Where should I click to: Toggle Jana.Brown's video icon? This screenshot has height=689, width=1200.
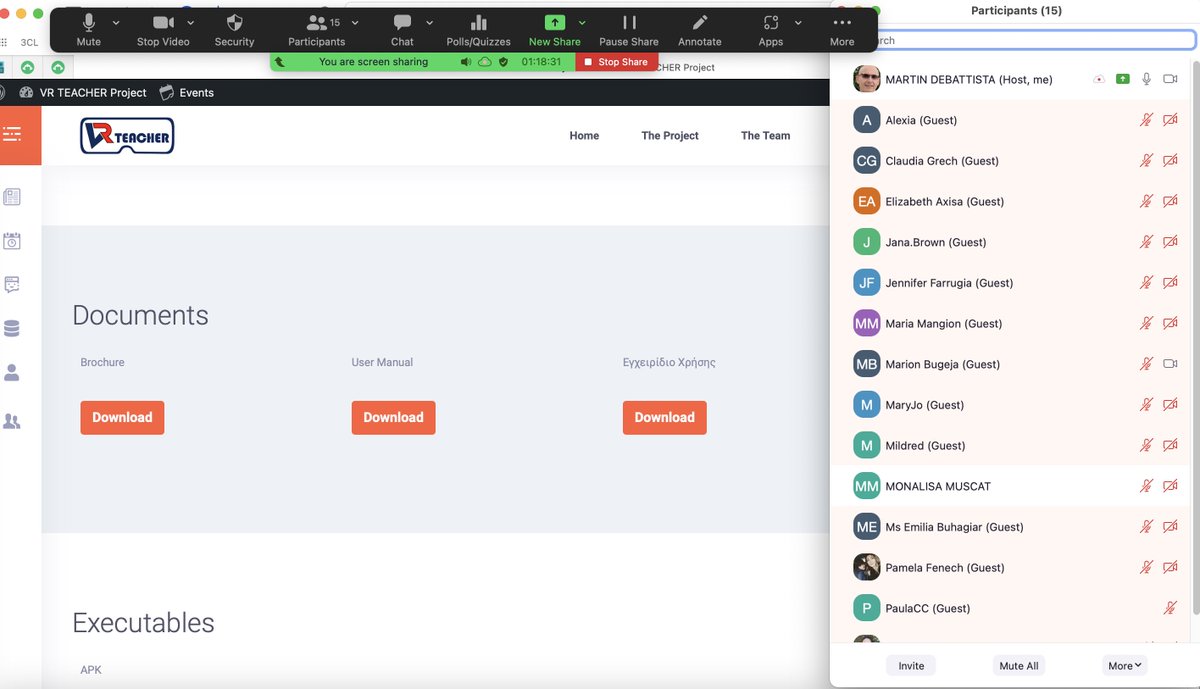pyautogui.click(x=1170, y=242)
